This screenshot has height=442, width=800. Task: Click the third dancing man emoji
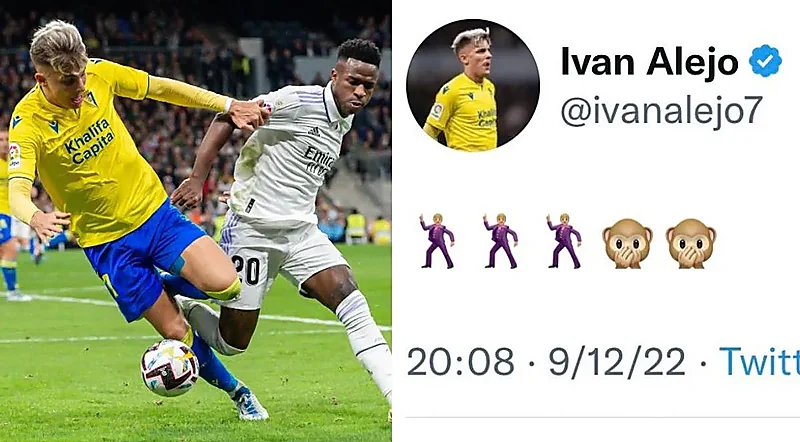click(x=564, y=241)
